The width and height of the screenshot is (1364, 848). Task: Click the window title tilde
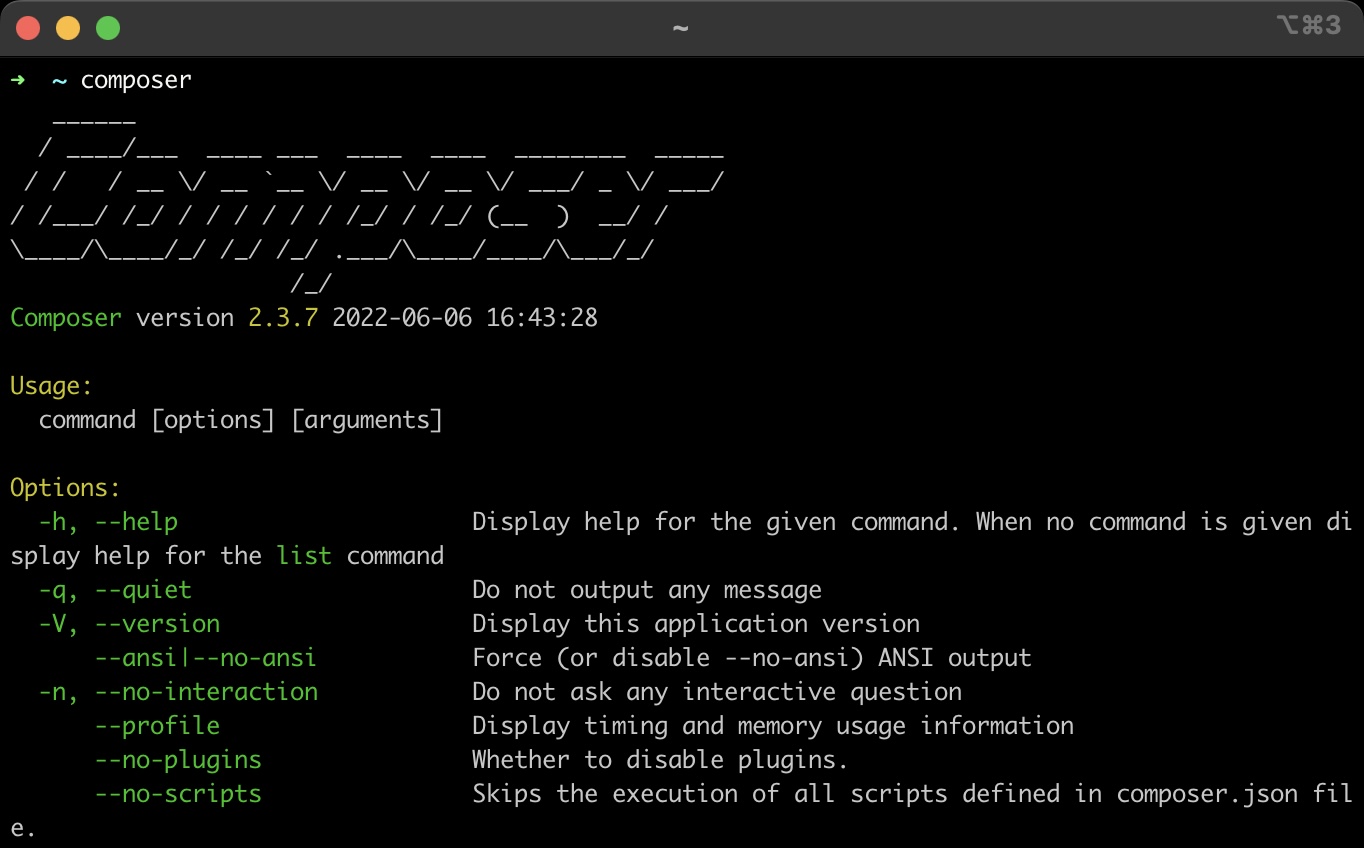(x=680, y=30)
